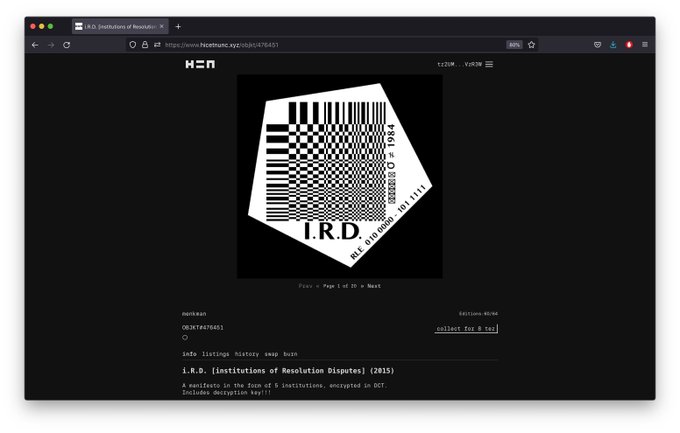
Task: Open the downloads arrow icon
Action: tap(613, 45)
